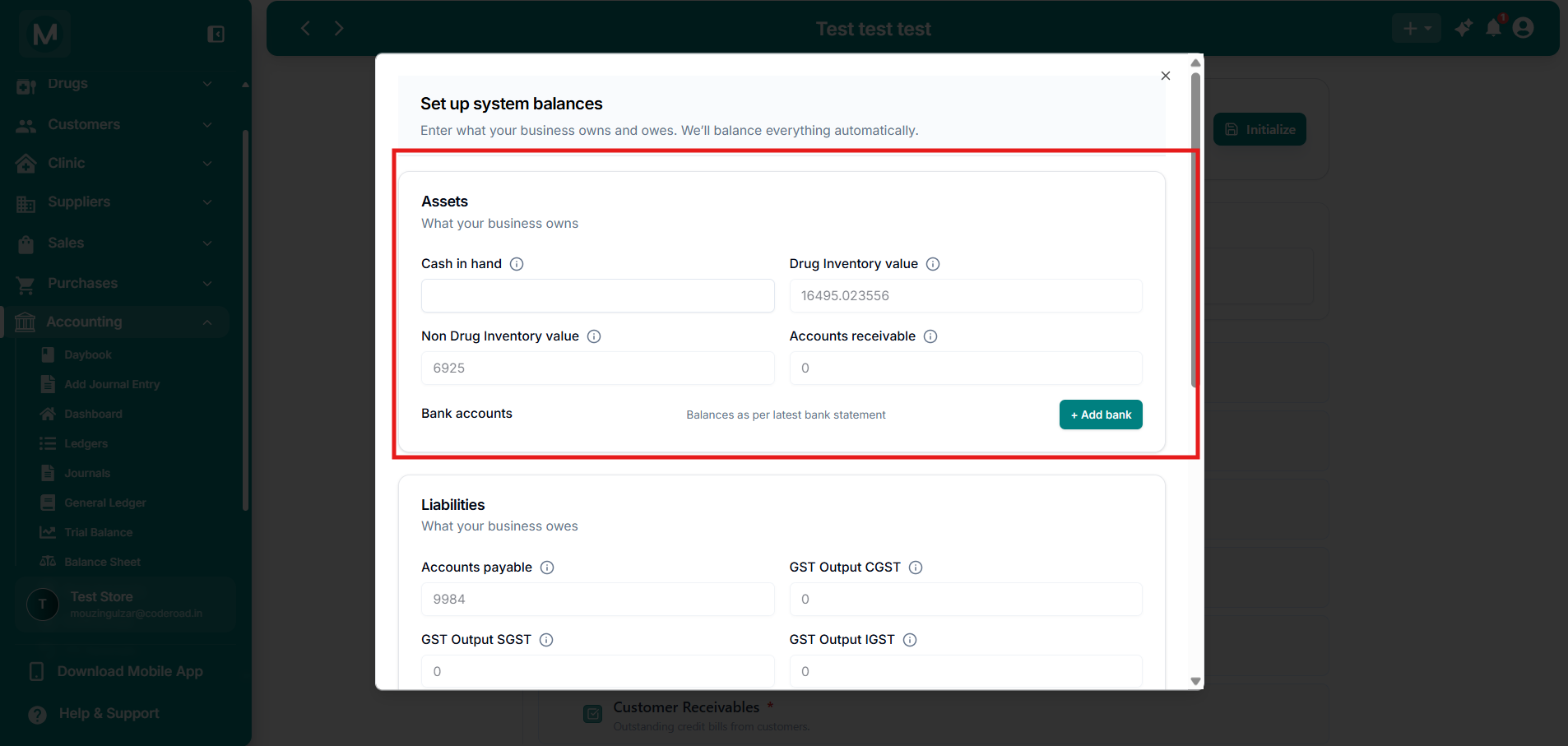Image resolution: width=1568 pixels, height=746 pixels.
Task: Open Ledgers in the sidebar
Action: tap(86, 443)
